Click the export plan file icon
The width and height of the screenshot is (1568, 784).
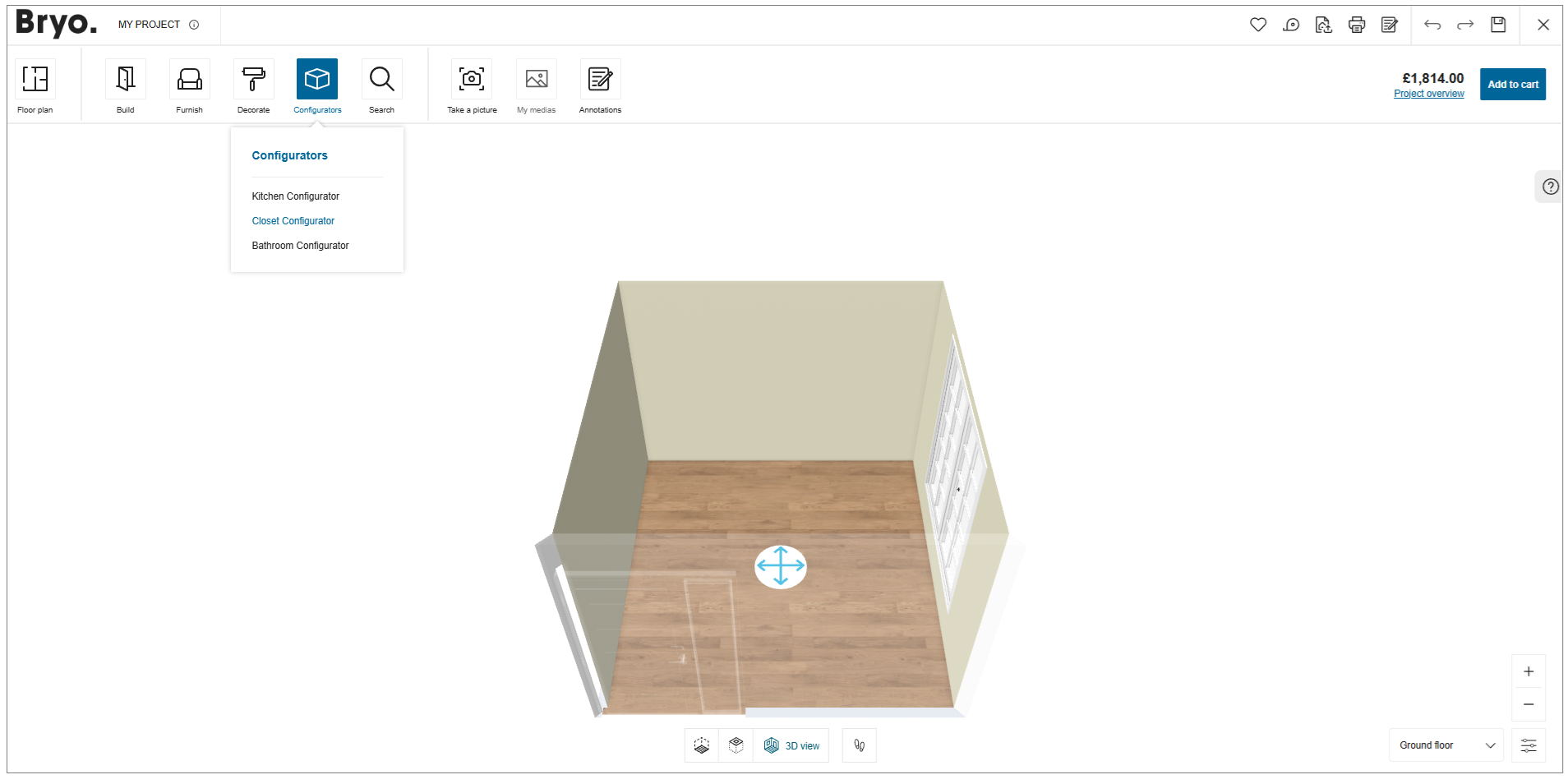pyautogui.click(x=1324, y=25)
